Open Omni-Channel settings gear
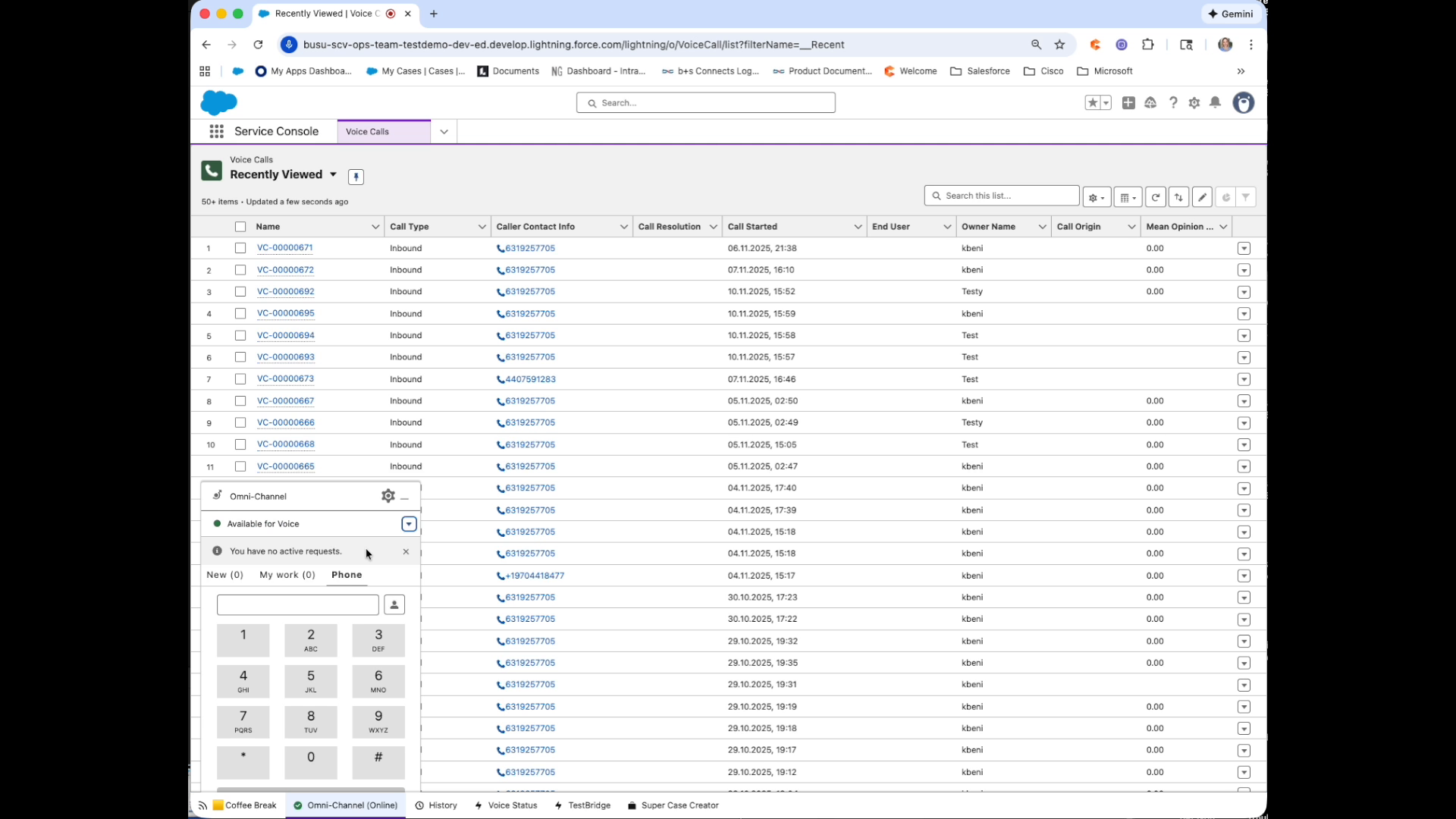The width and height of the screenshot is (1456, 819). (388, 496)
